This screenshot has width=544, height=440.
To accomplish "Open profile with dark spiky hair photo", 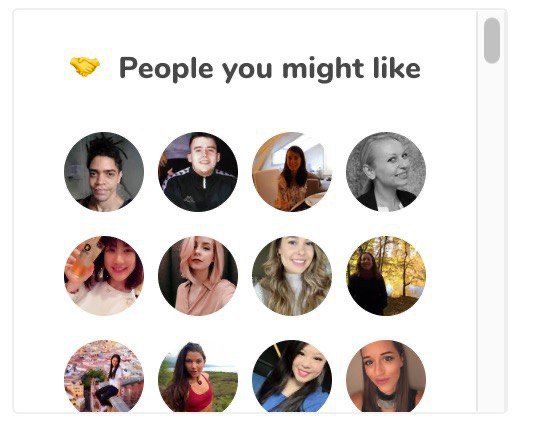I will pos(104,172).
